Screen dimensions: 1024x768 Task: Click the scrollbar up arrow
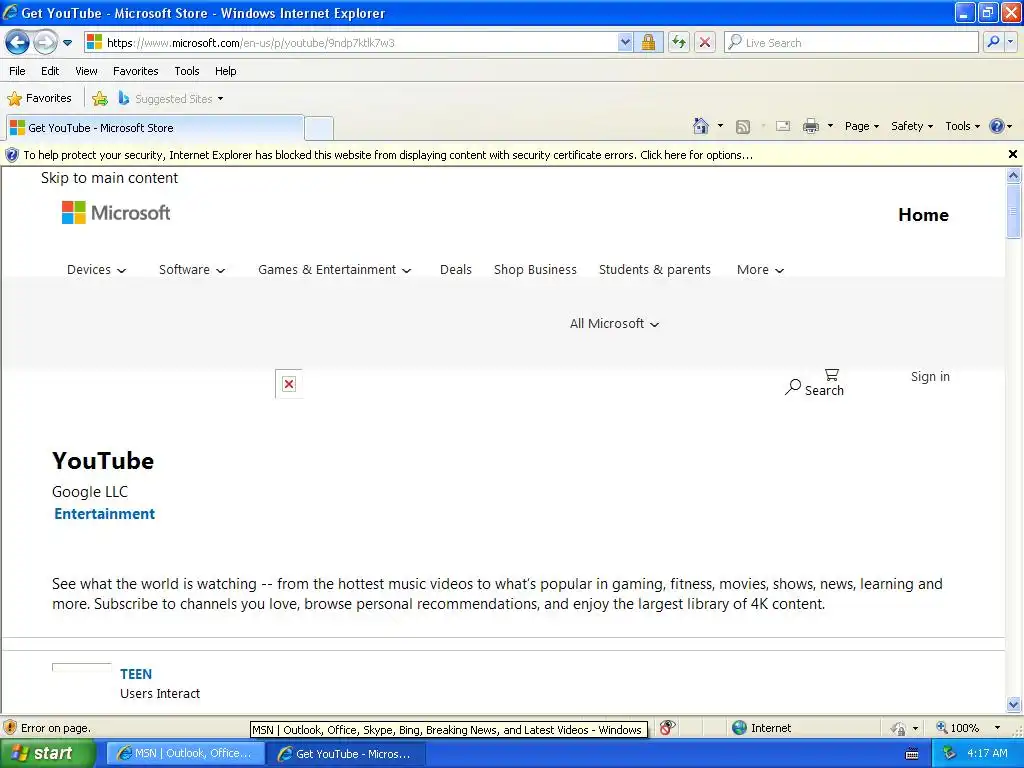(x=1014, y=175)
